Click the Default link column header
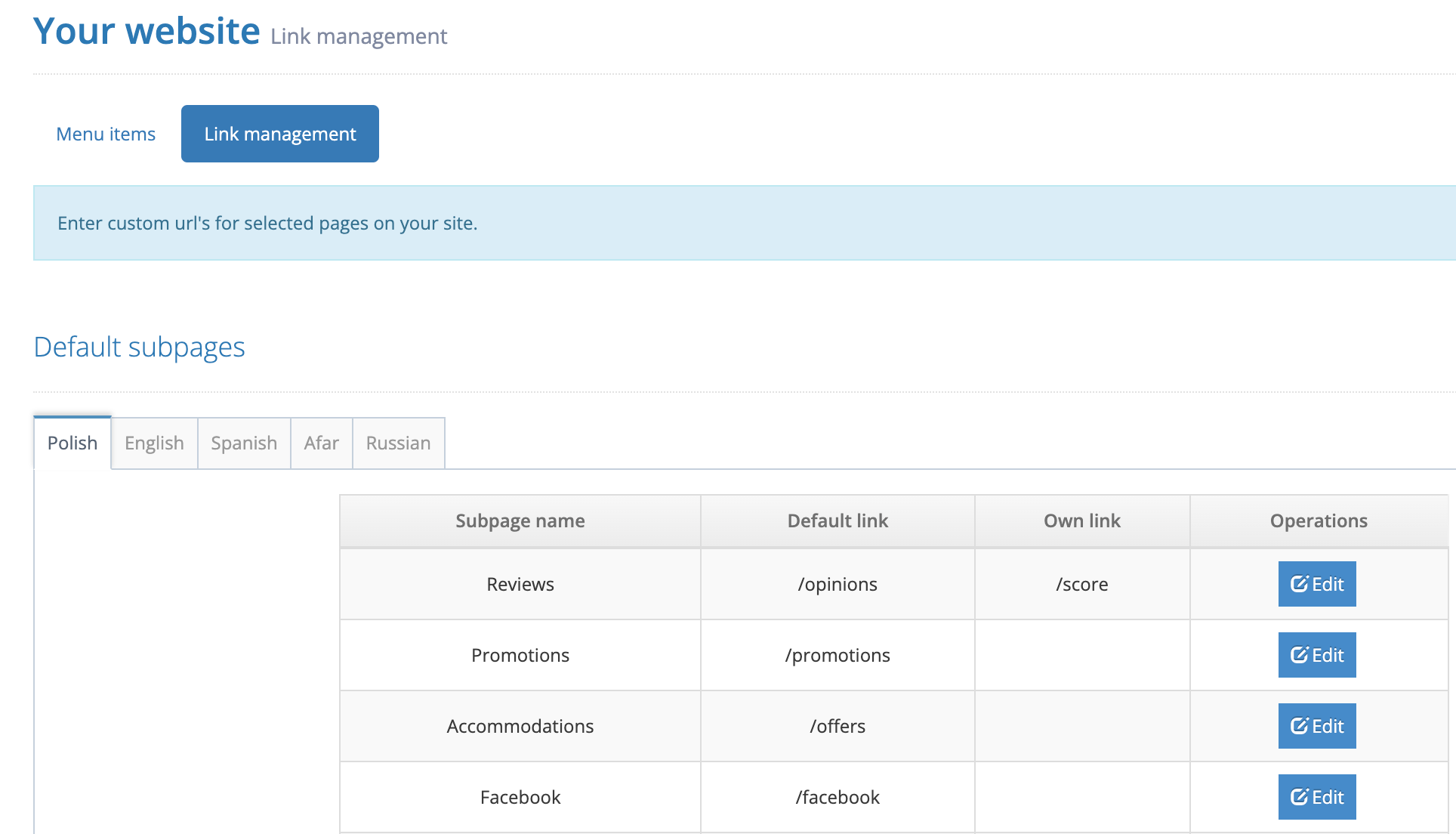The width and height of the screenshot is (1456, 834). pos(837,520)
